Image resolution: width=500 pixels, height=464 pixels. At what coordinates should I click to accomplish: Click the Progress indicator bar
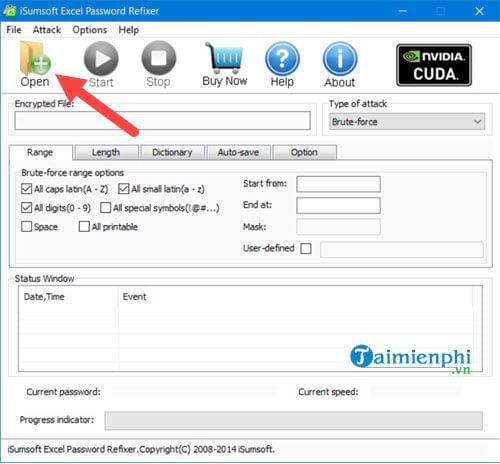pos(293,421)
